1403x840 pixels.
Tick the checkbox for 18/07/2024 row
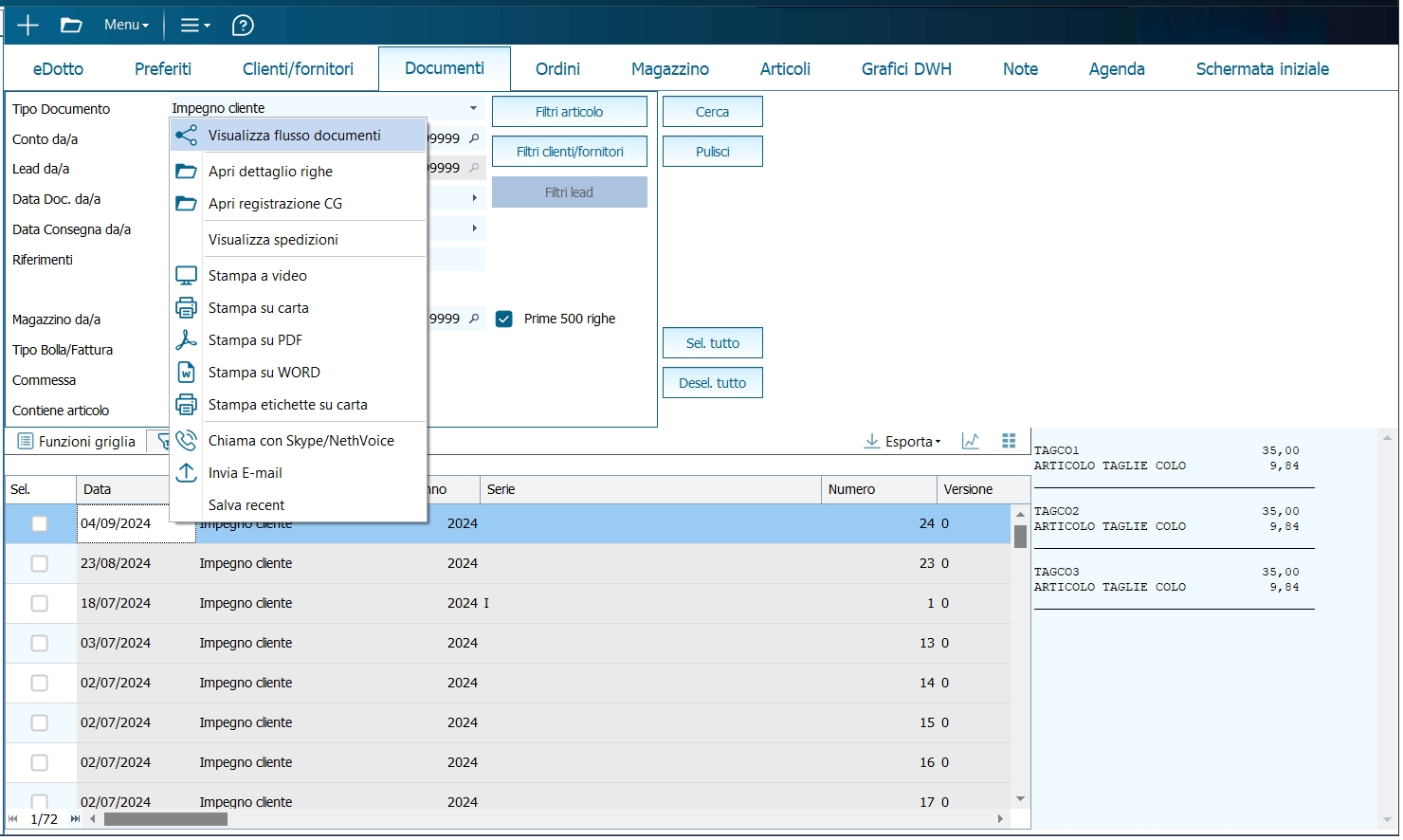point(39,604)
